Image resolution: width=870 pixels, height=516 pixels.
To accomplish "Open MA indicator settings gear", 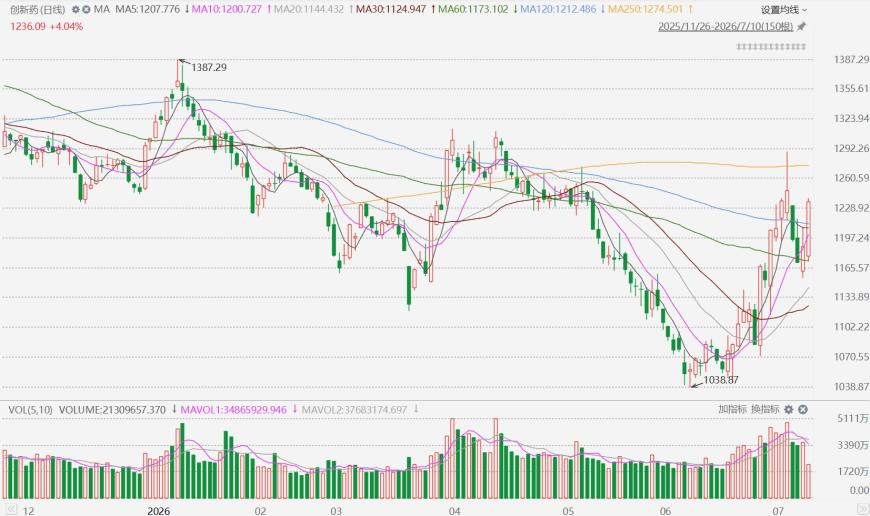I will click(x=75, y=9).
